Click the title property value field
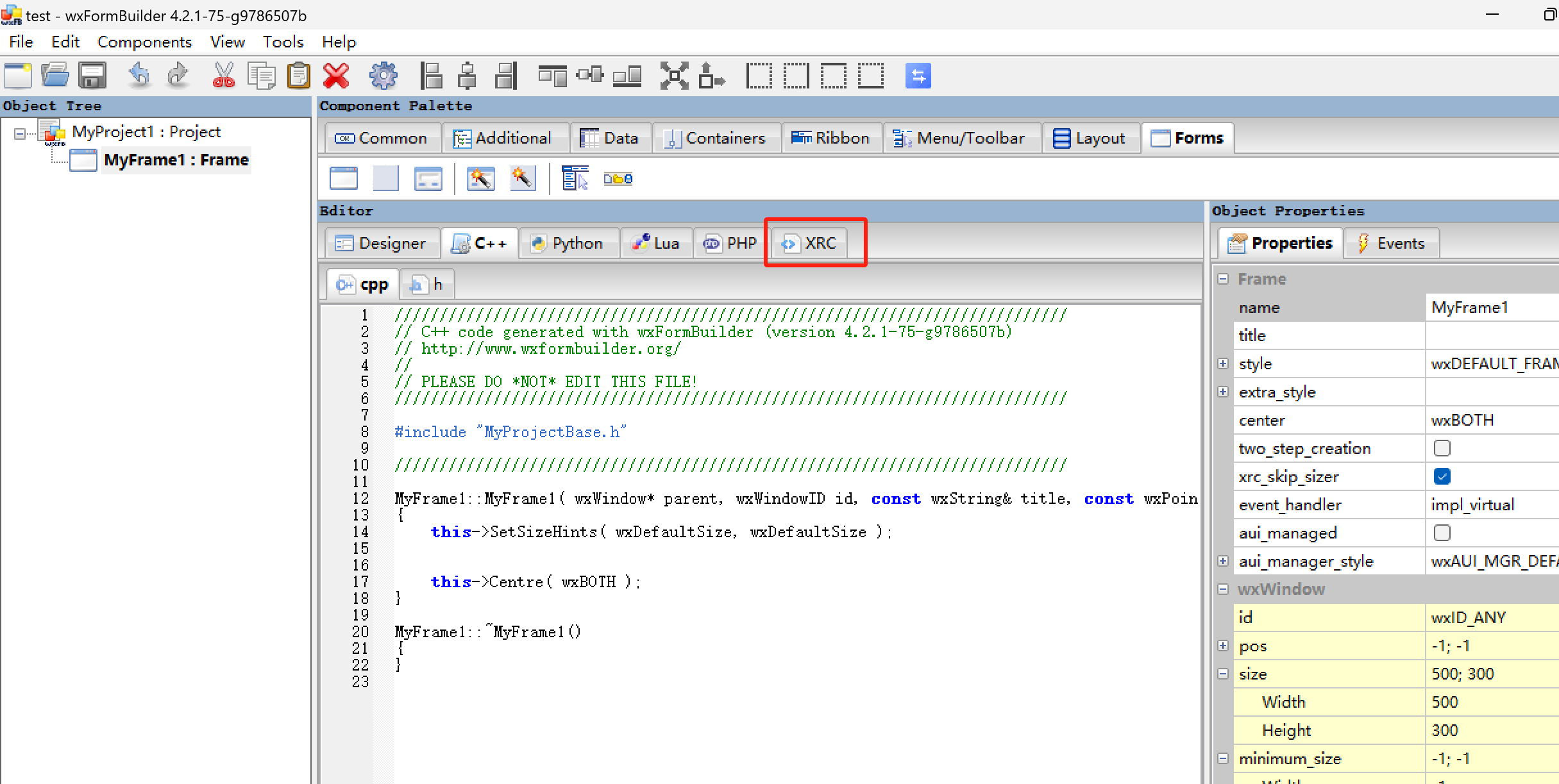 point(1491,335)
